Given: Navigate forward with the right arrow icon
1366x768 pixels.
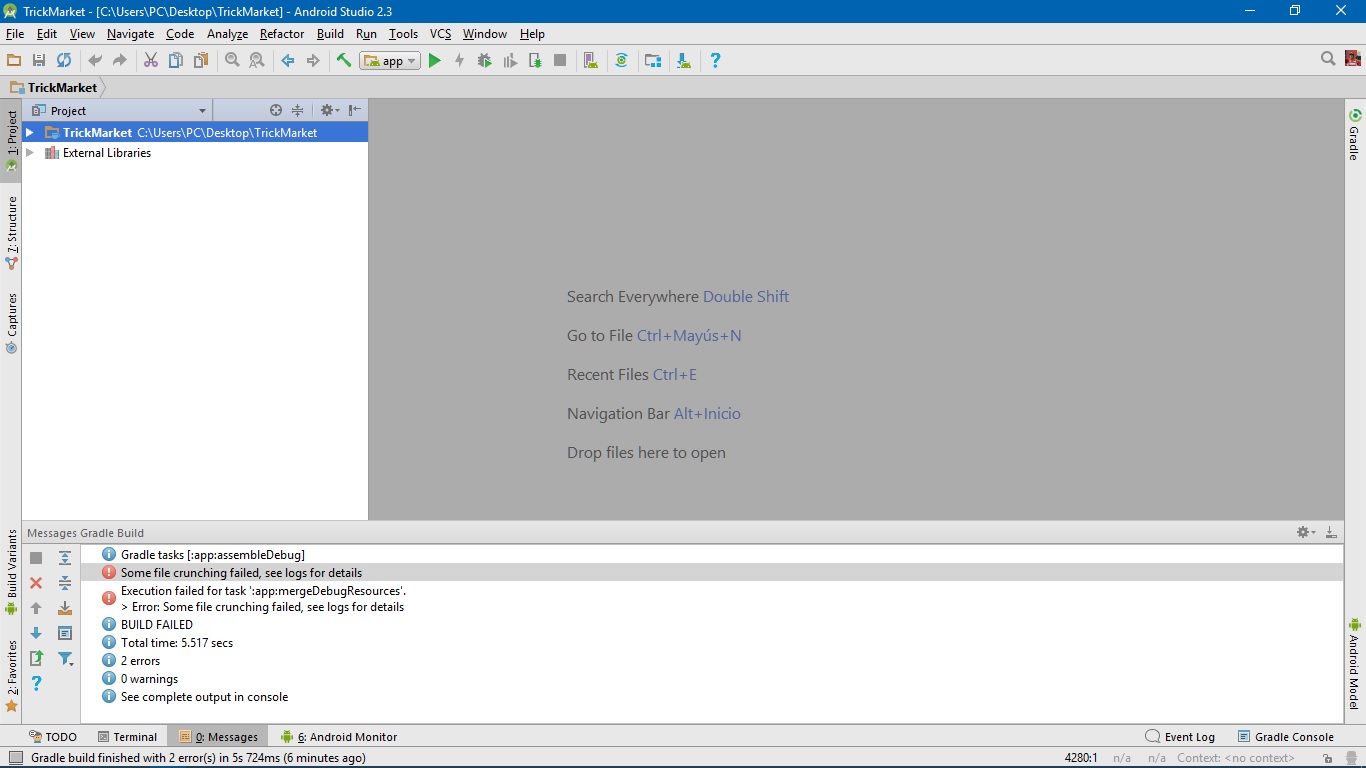Looking at the screenshot, I should (x=313, y=61).
